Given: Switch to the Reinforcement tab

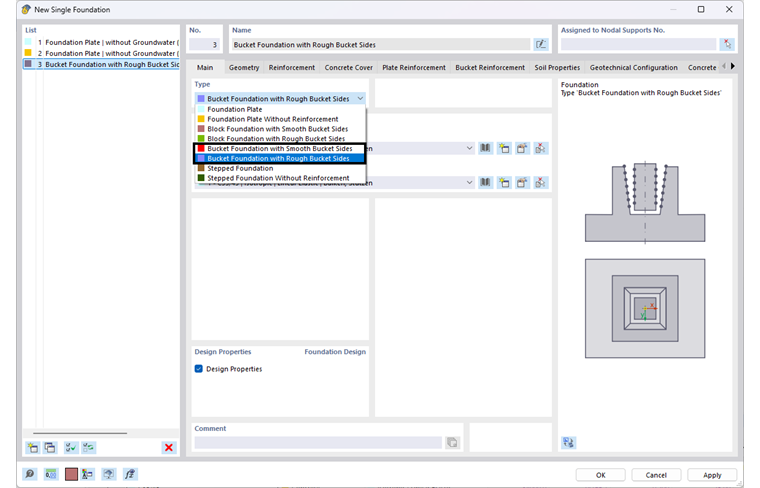Looking at the screenshot, I should (x=292, y=67).
